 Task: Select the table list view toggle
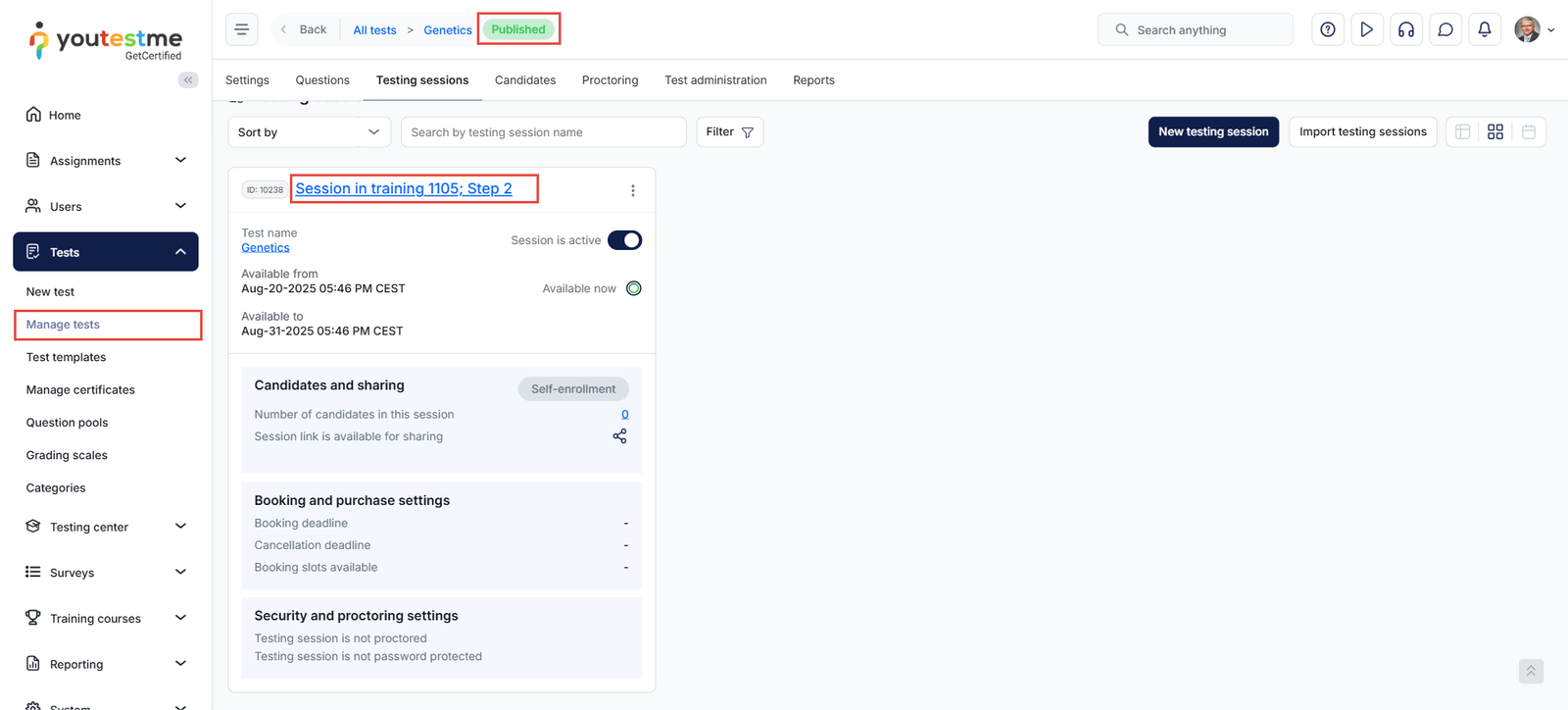click(x=1463, y=131)
